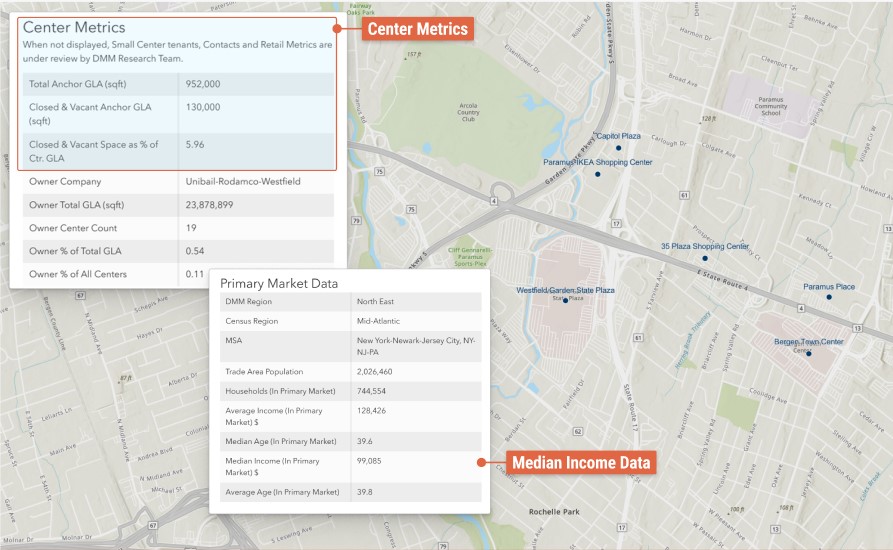The width and height of the screenshot is (893, 550).
Task: Click the Paramus Place map marker
Action: coord(829,297)
